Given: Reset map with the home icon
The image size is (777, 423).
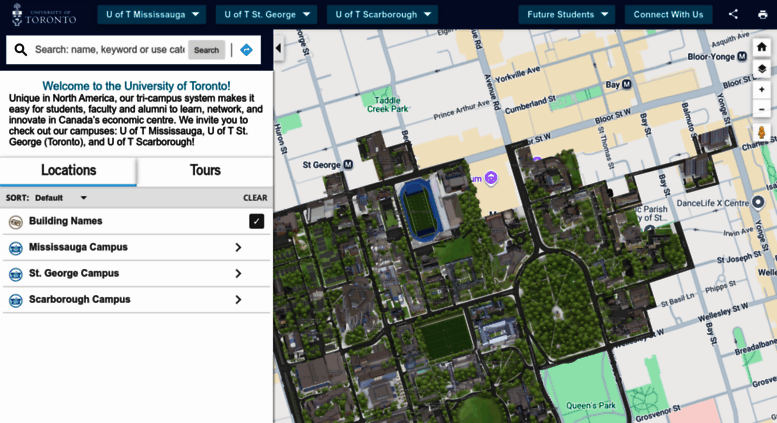Looking at the screenshot, I should (762, 47).
